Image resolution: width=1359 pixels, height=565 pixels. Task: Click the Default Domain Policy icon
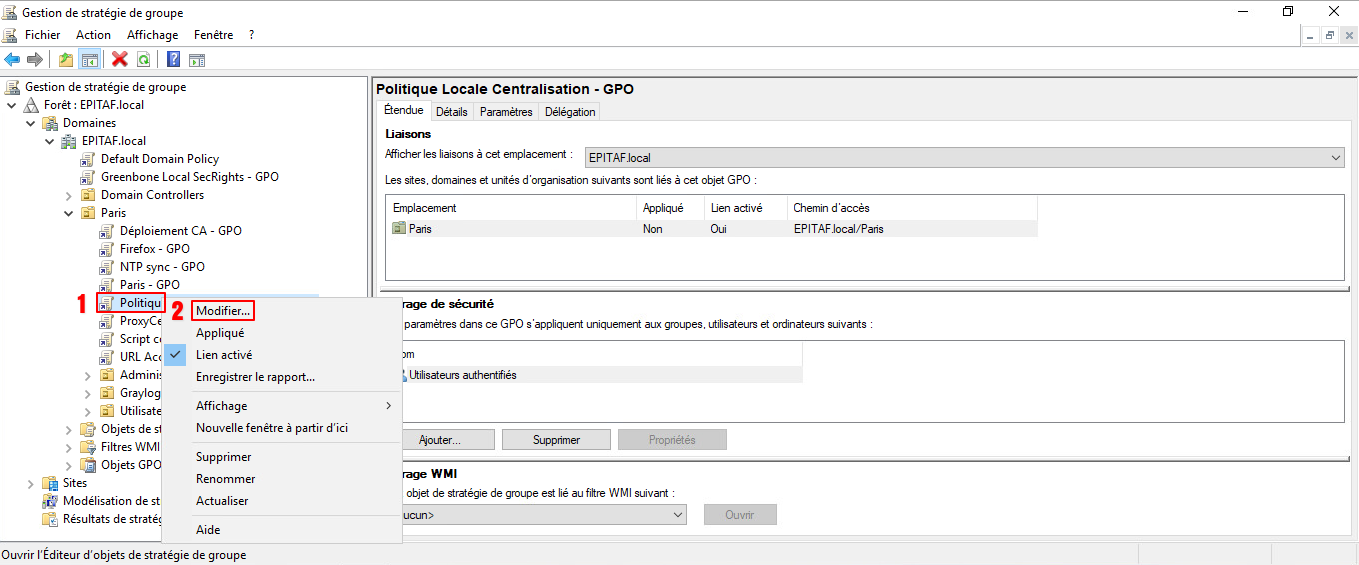88,159
